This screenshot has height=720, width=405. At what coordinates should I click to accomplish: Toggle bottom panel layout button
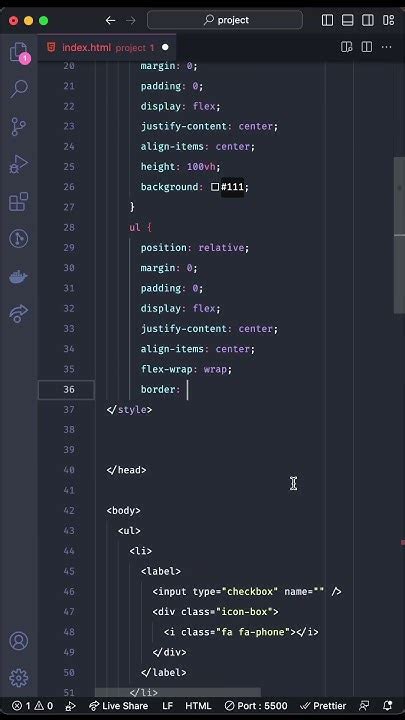pos(348,20)
